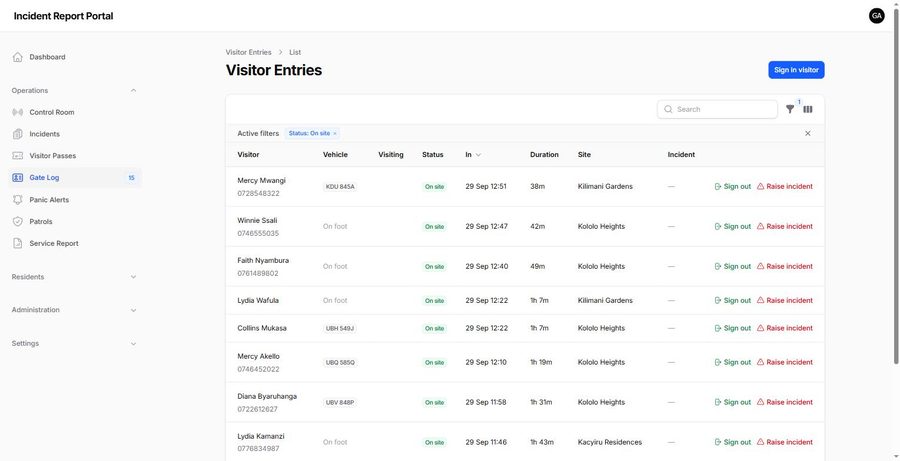900x461 pixels.
Task: Click vehicle plate UBV 848P
Action: (340, 402)
